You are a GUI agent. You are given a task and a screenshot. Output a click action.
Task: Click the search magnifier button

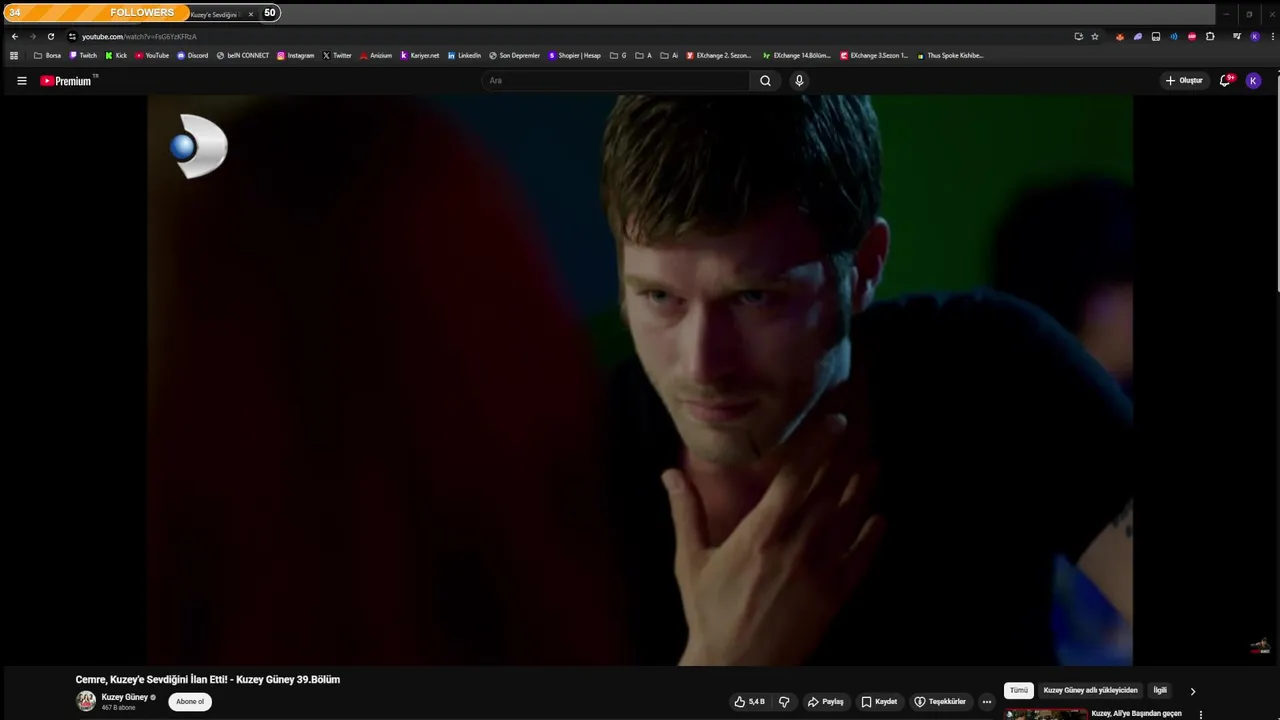coord(765,81)
